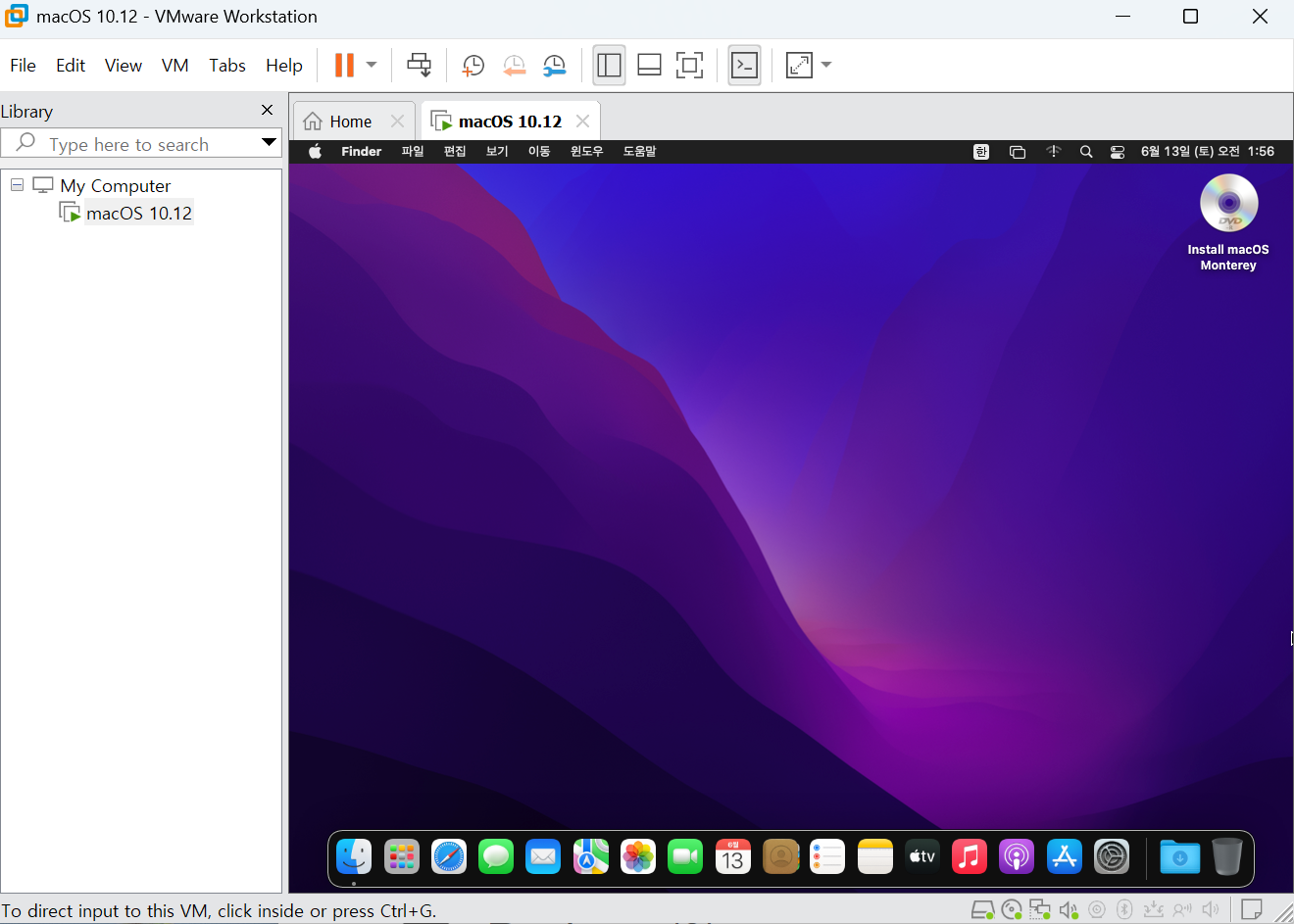Open the Finder menu in macOS
Image resolution: width=1294 pixels, height=924 pixels.
[361, 152]
